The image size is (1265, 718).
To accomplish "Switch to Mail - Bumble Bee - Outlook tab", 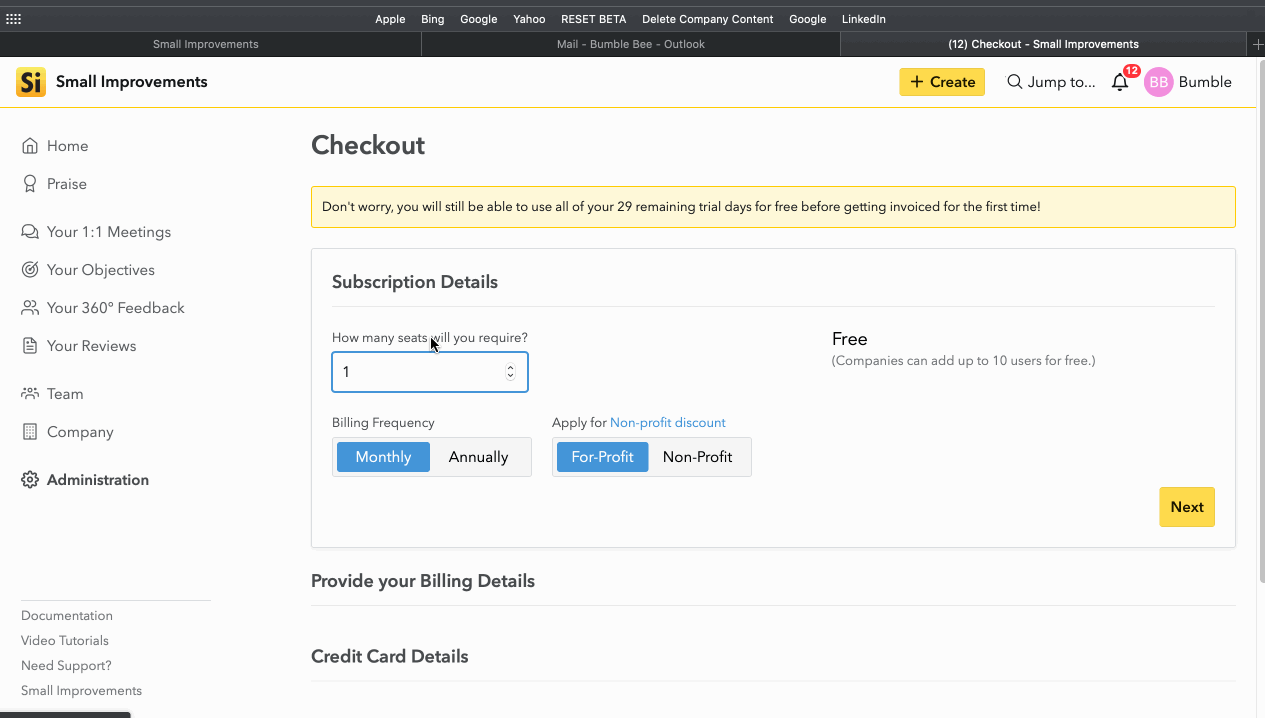I will pyautogui.click(x=630, y=44).
